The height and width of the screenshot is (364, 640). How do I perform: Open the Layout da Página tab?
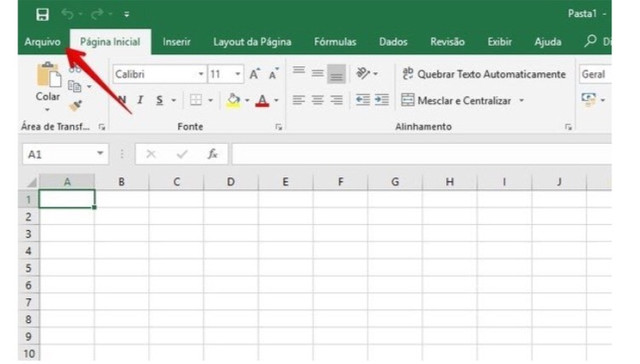[252, 42]
